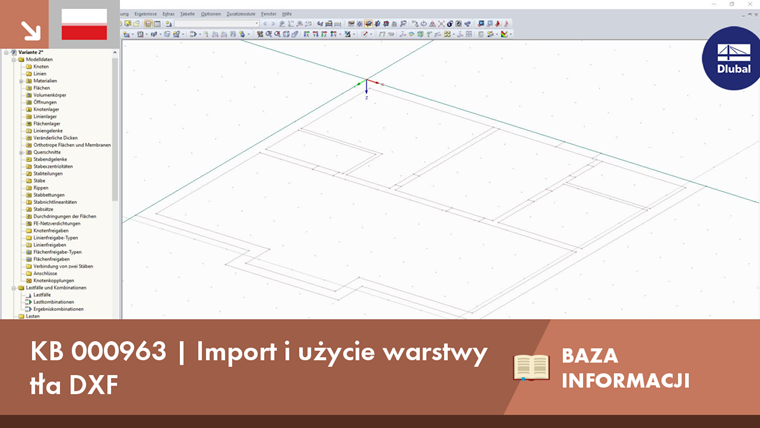Select Volumenkörper tree entry
The width and height of the screenshot is (760, 428).
50,95
